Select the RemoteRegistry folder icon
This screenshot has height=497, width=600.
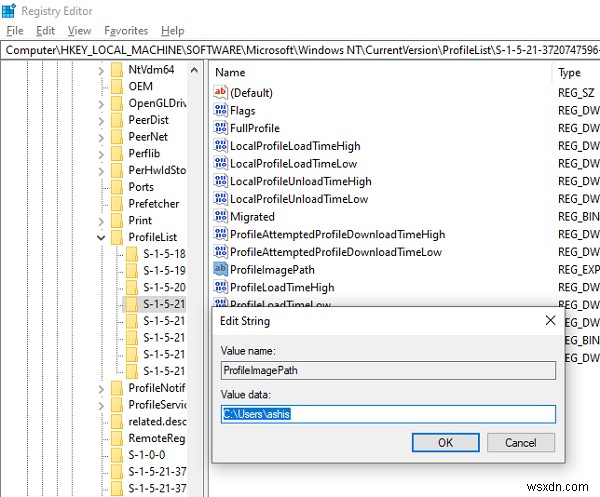coord(117,438)
